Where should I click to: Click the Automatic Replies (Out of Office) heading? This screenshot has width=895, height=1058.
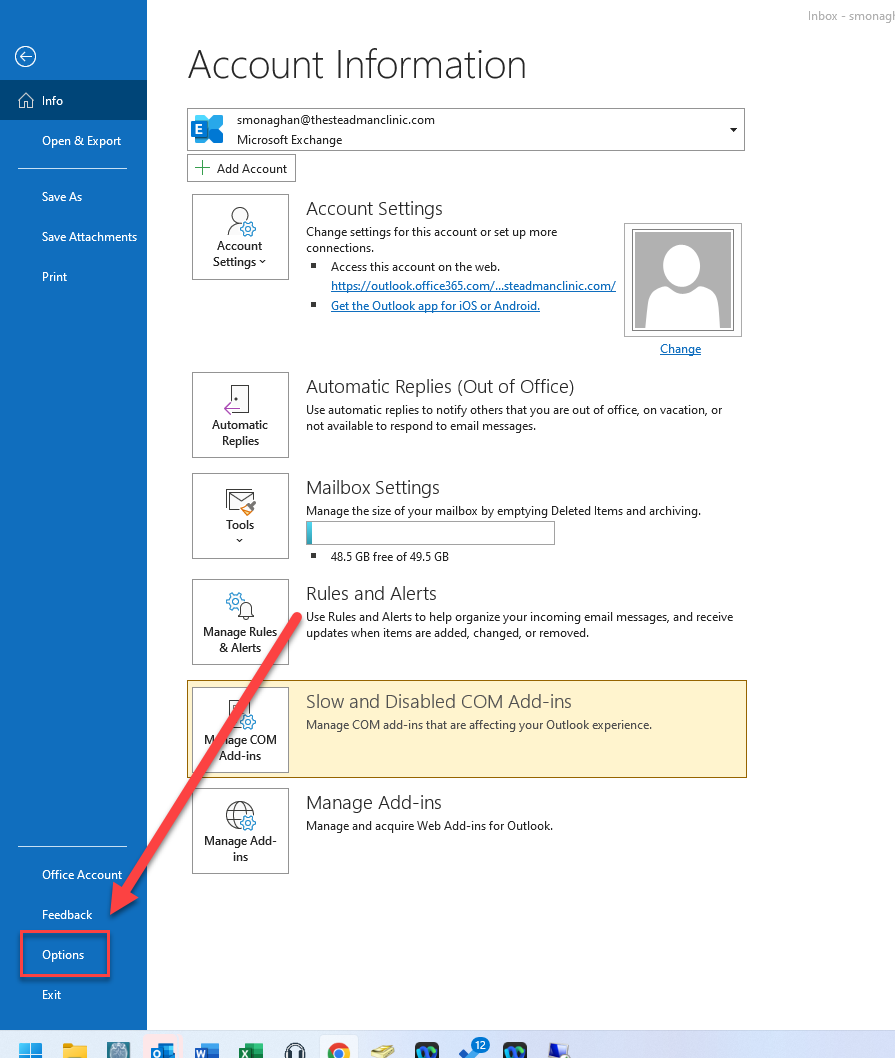[440, 387]
